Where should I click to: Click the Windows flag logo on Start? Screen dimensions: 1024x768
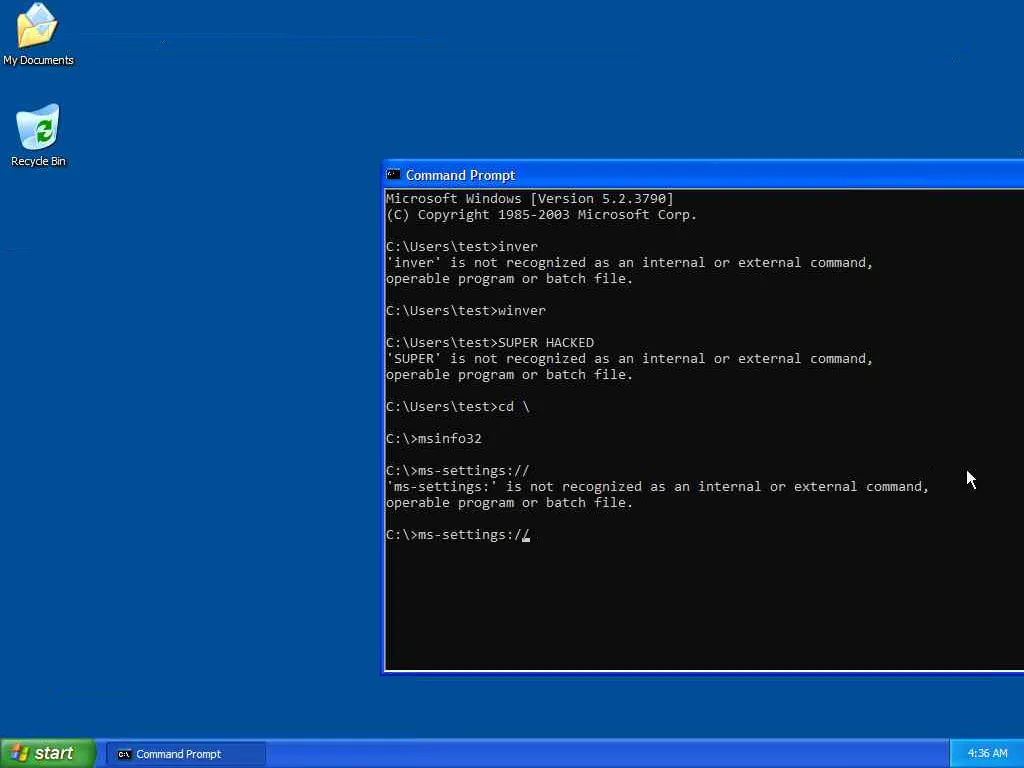tap(20, 753)
